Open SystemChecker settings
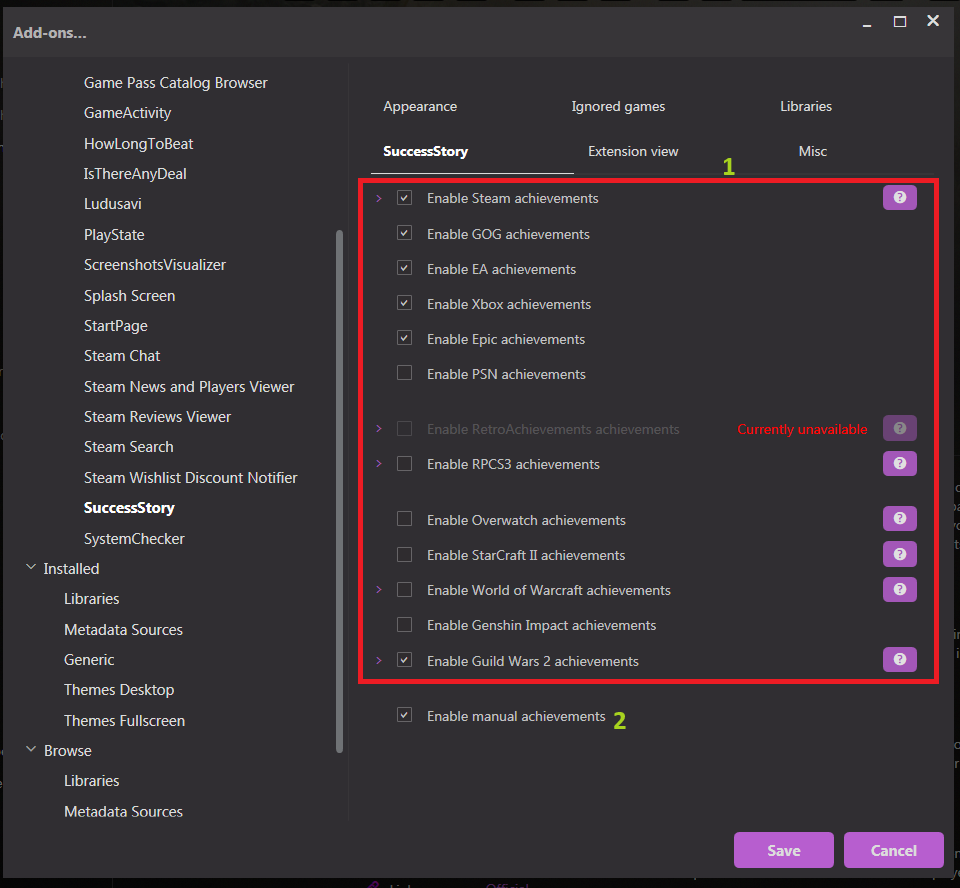The image size is (960, 888). [134, 539]
